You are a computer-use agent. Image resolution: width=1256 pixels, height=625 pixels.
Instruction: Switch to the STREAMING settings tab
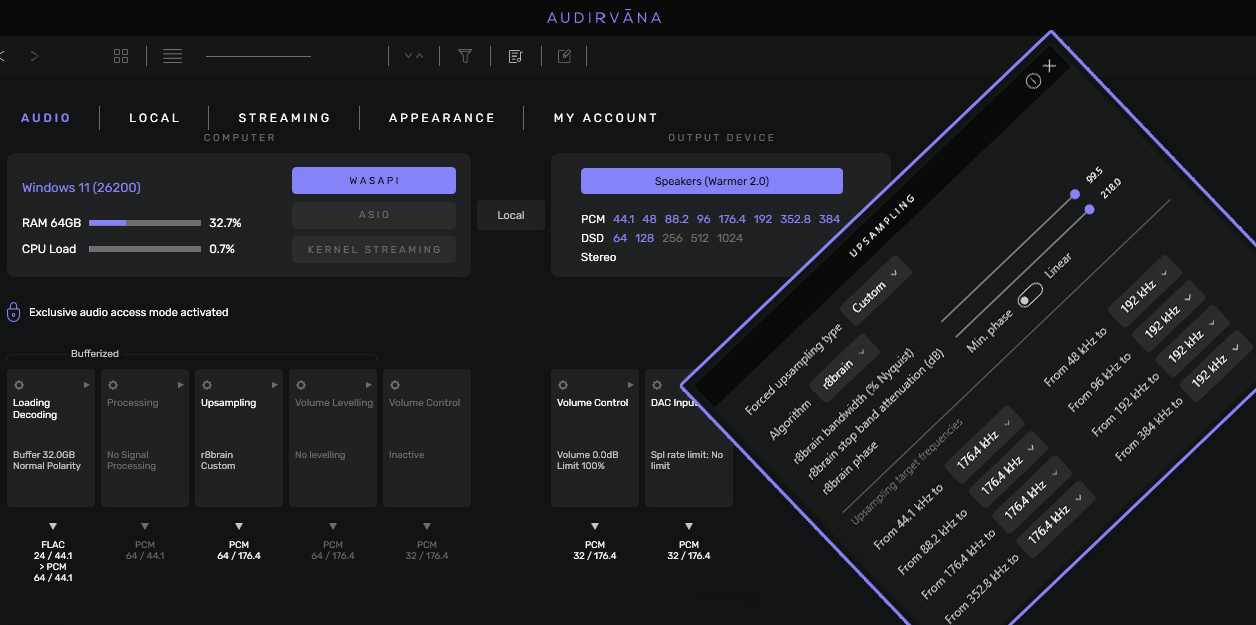[x=284, y=118]
